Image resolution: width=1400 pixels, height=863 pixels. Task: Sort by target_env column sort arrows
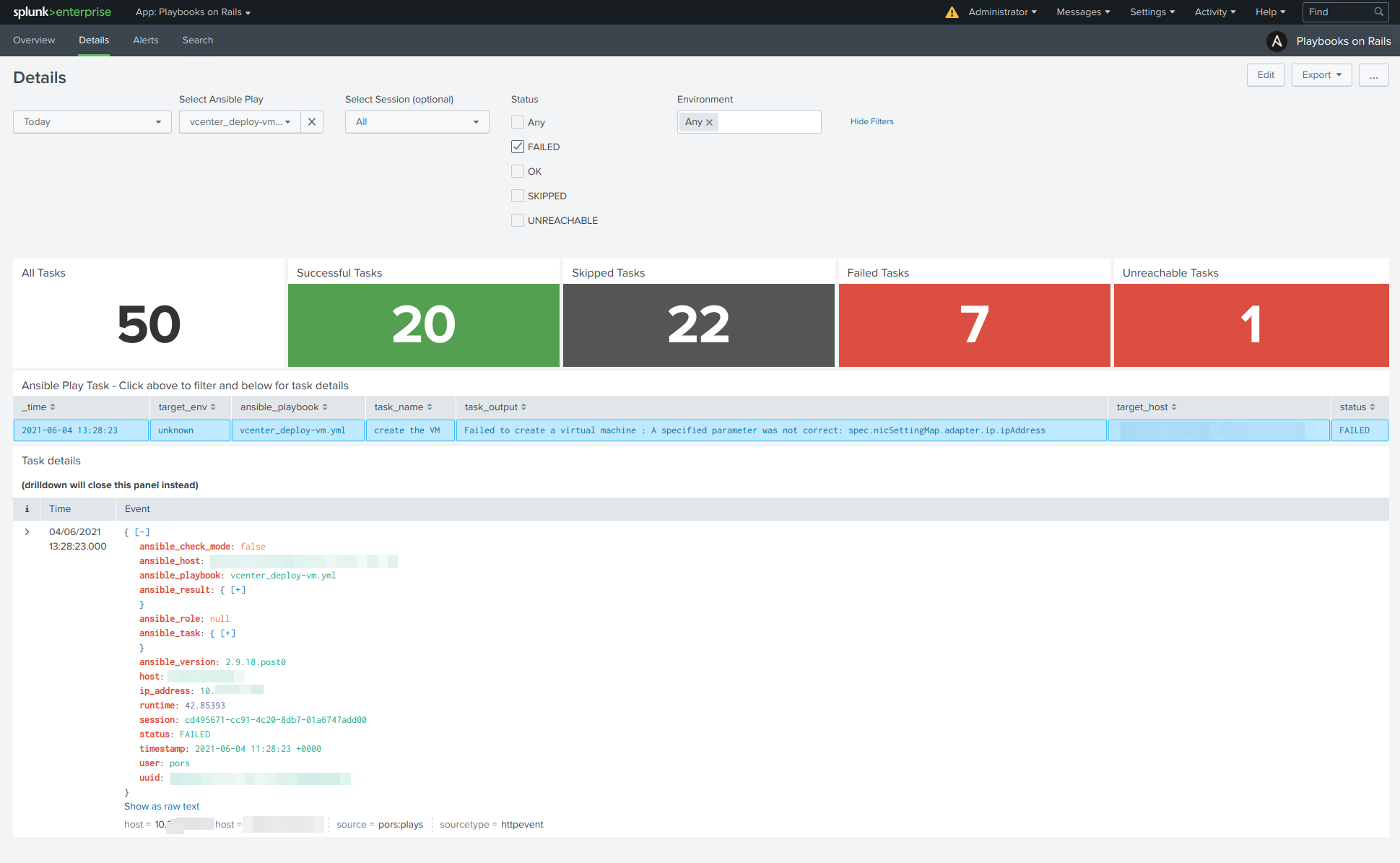click(213, 407)
